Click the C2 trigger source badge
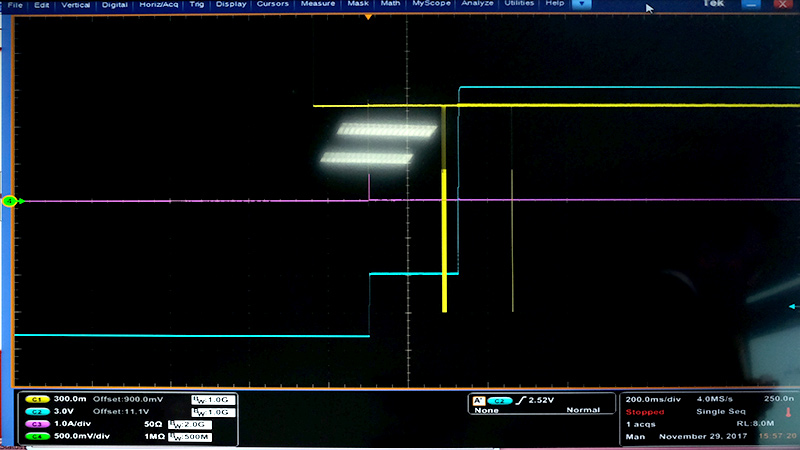Viewport: 800px width, 450px height. (499, 401)
